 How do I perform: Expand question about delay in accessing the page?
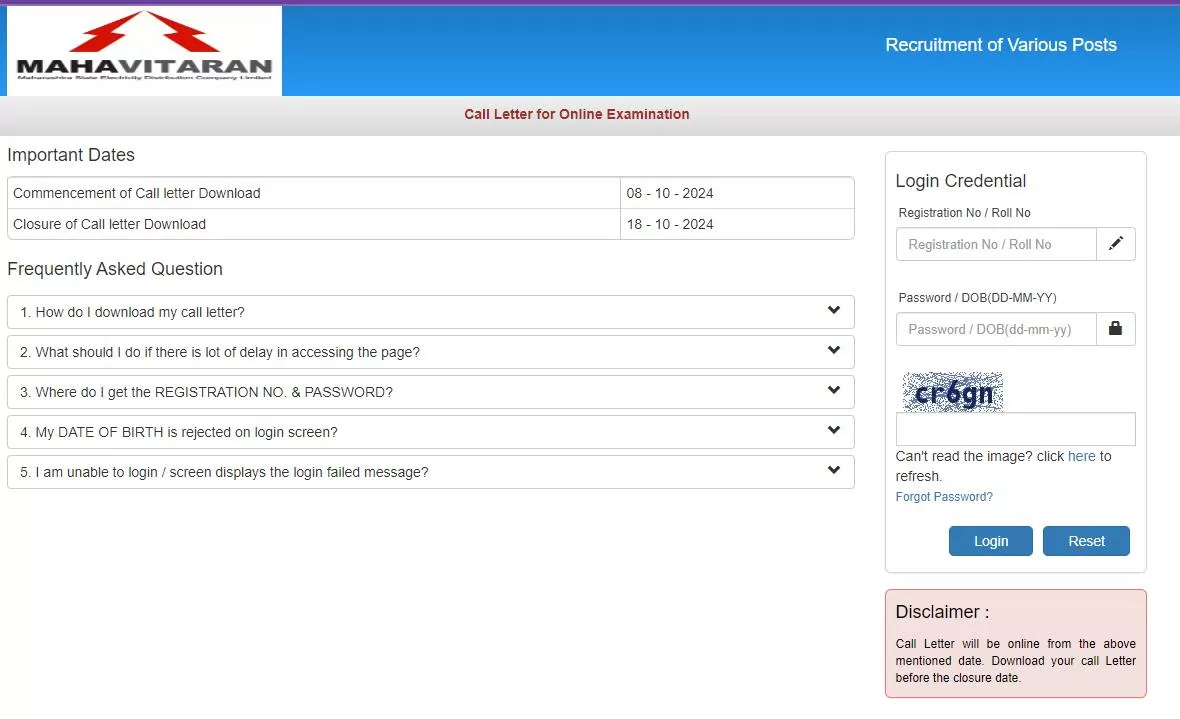tap(430, 352)
